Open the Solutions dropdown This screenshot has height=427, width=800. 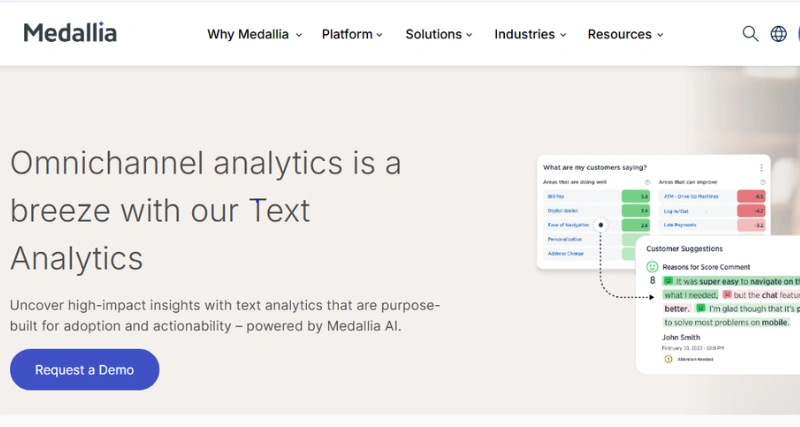(439, 34)
